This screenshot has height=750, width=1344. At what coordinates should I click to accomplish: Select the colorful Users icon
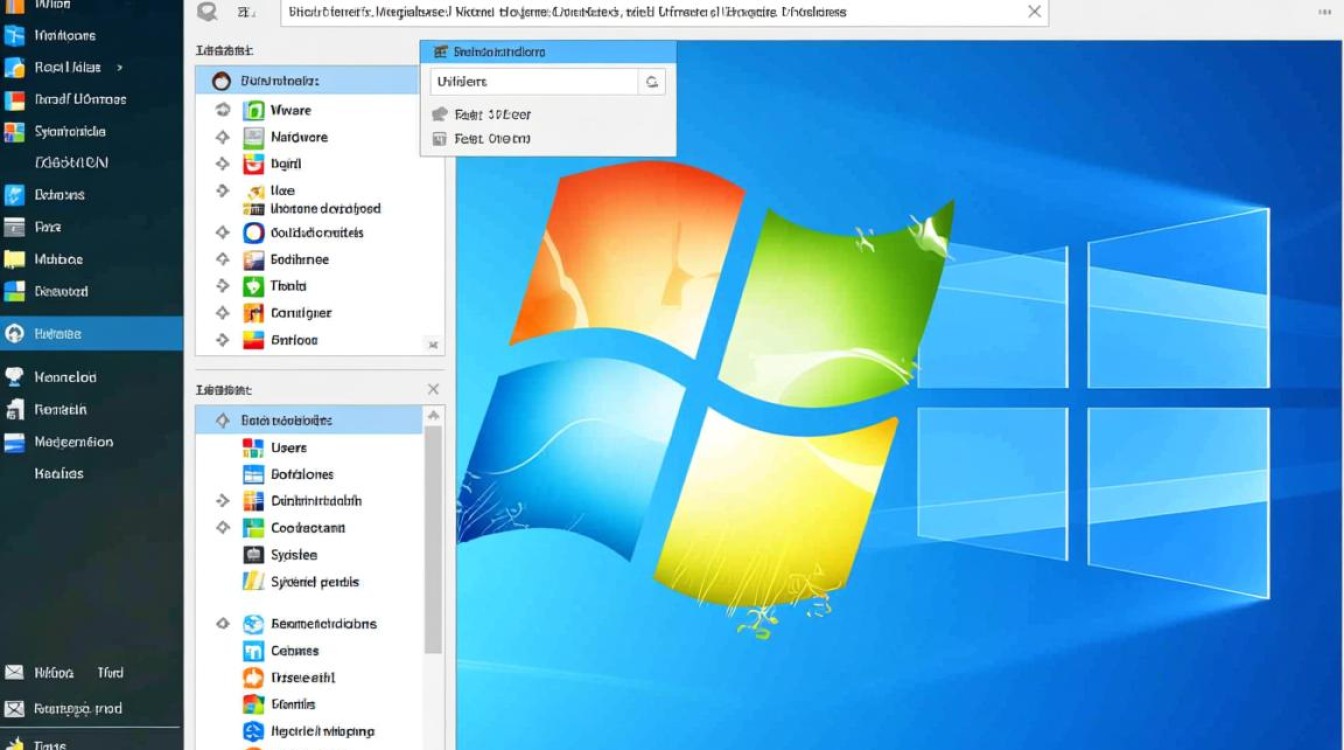(254, 448)
